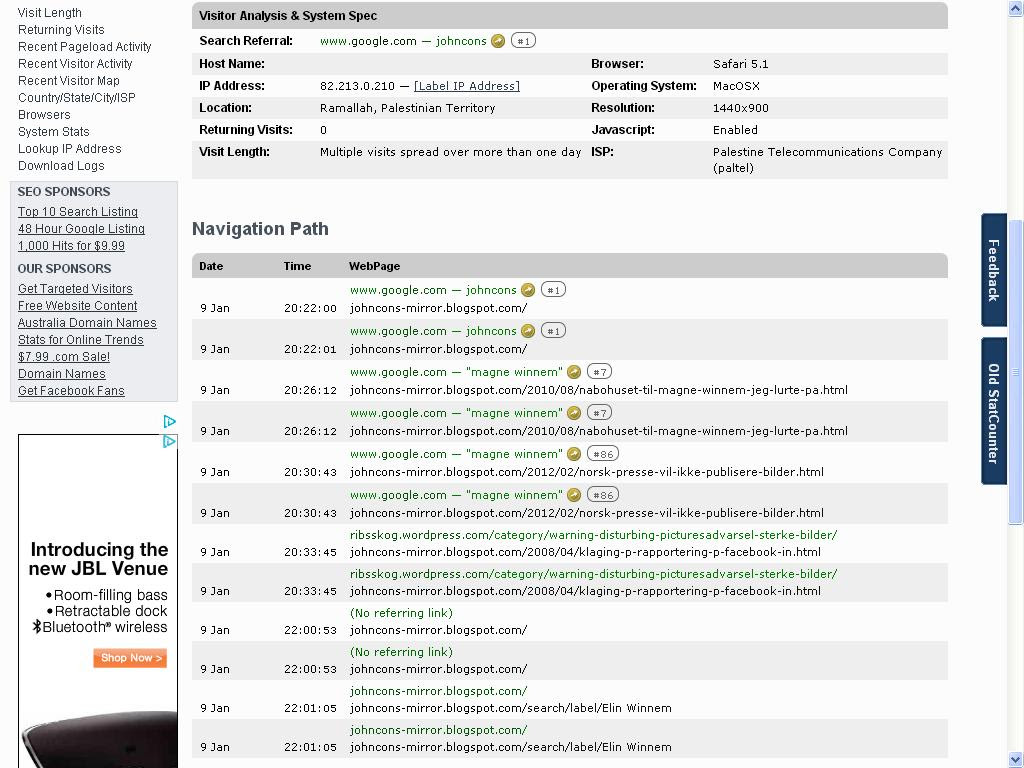Click nabohuset-til-magne-winnem page URL at first 20:26:12 row
Image resolution: width=1024 pixels, height=768 pixels.
pyautogui.click(x=599, y=391)
